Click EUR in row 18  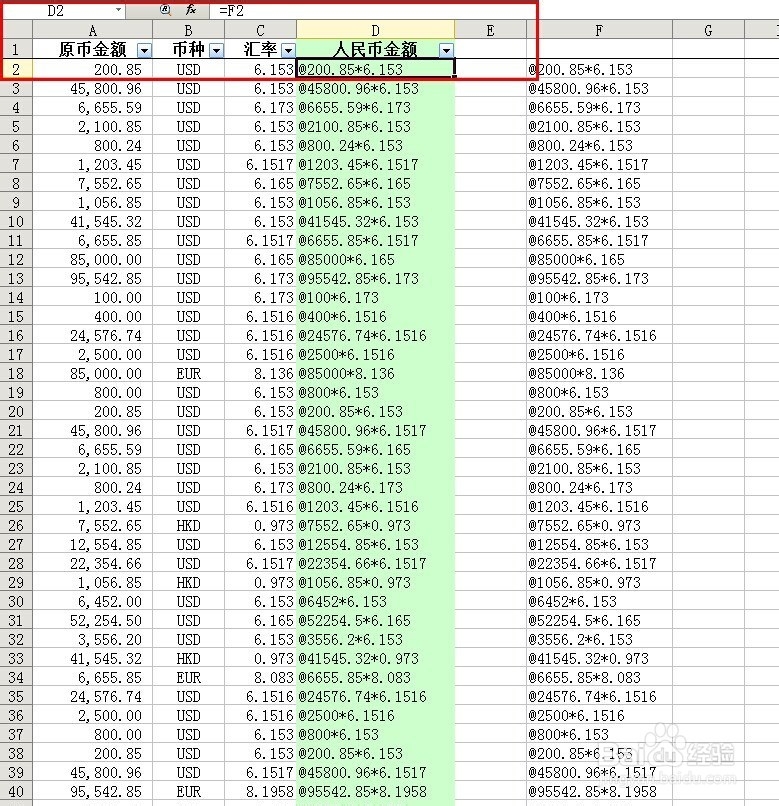pos(188,374)
